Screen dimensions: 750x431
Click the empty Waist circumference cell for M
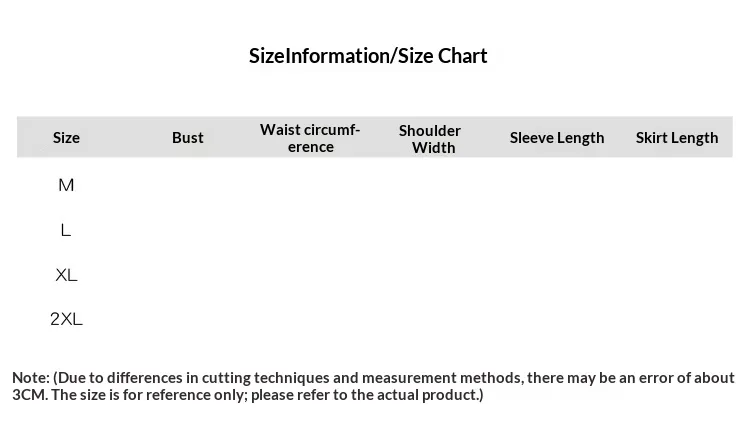(x=310, y=185)
